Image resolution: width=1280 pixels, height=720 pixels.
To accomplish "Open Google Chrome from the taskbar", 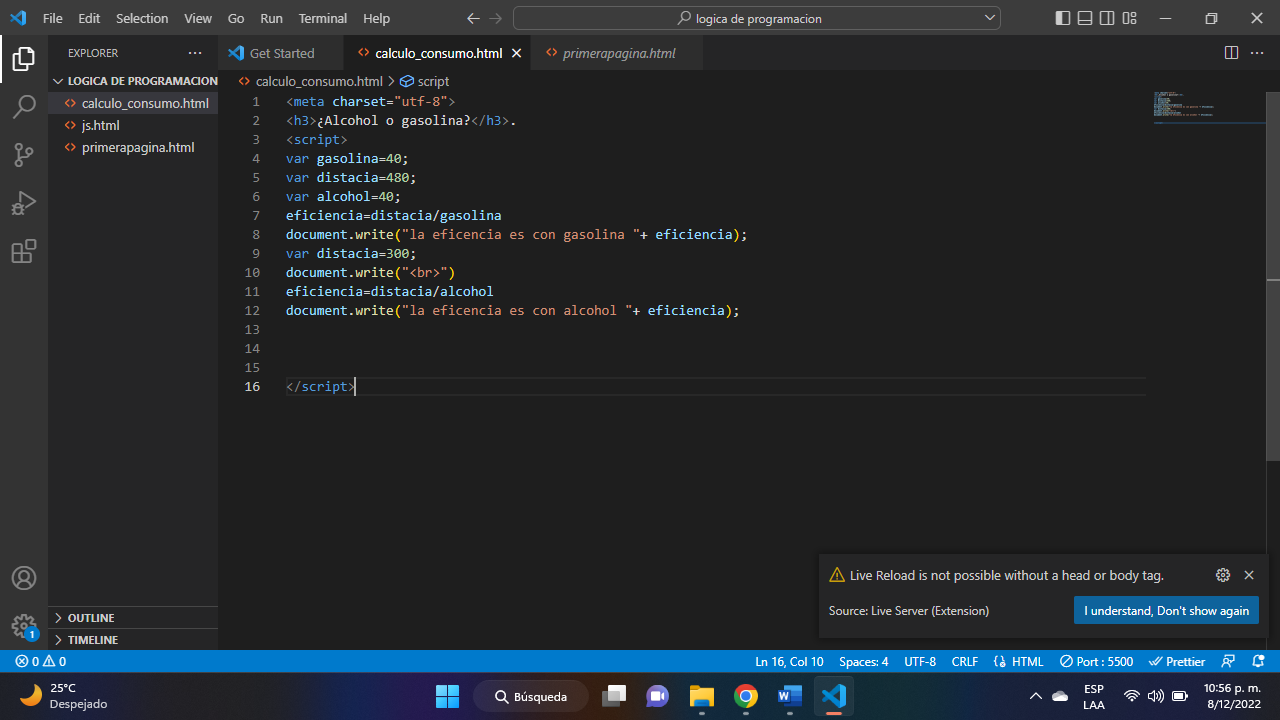I will 745,696.
